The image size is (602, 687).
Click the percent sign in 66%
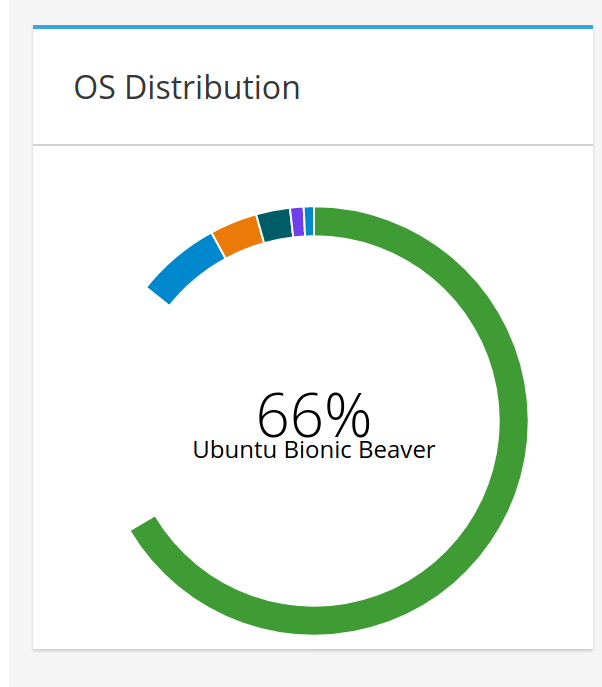click(348, 415)
